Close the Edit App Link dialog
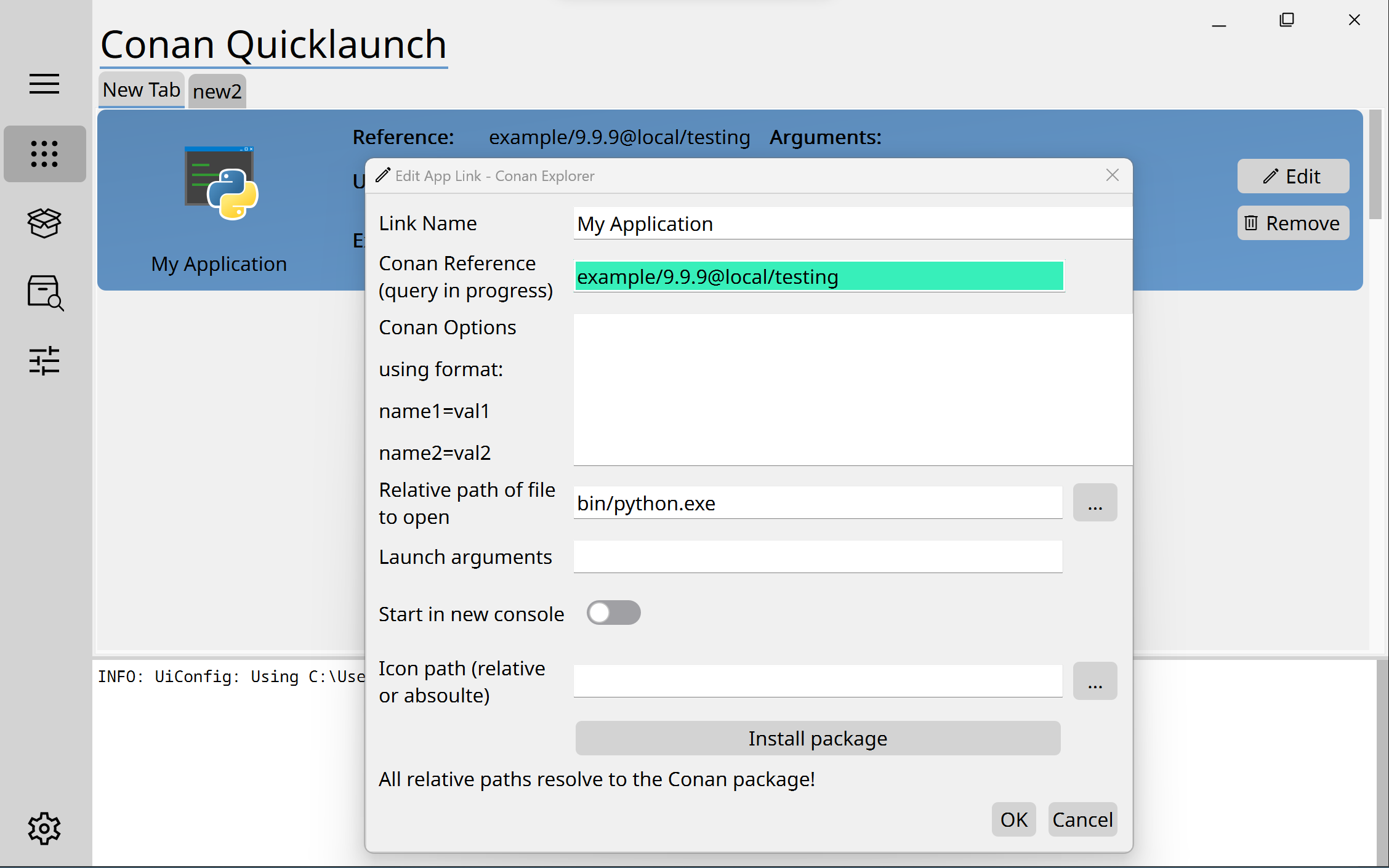 (x=1112, y=175)
